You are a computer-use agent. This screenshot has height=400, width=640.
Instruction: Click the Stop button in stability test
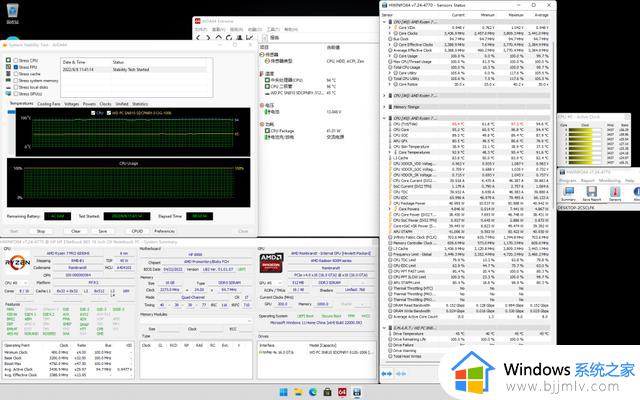[x=41, y=231]
